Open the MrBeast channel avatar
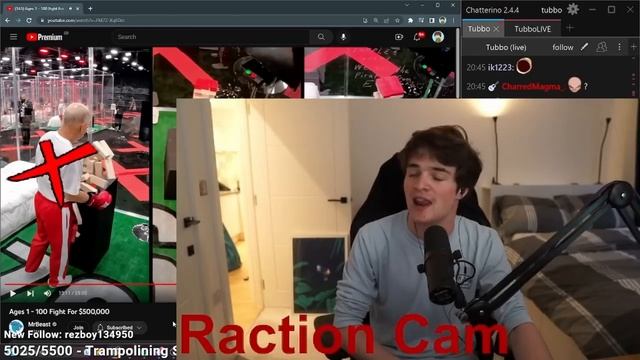 [16, 327]
